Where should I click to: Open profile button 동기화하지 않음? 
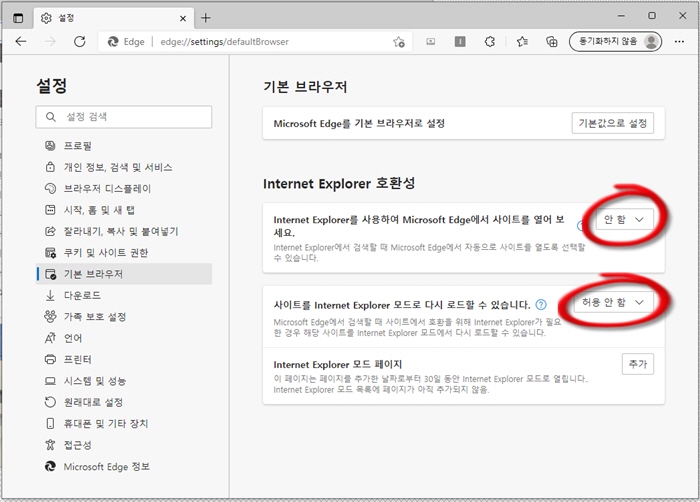coord(615,42)
